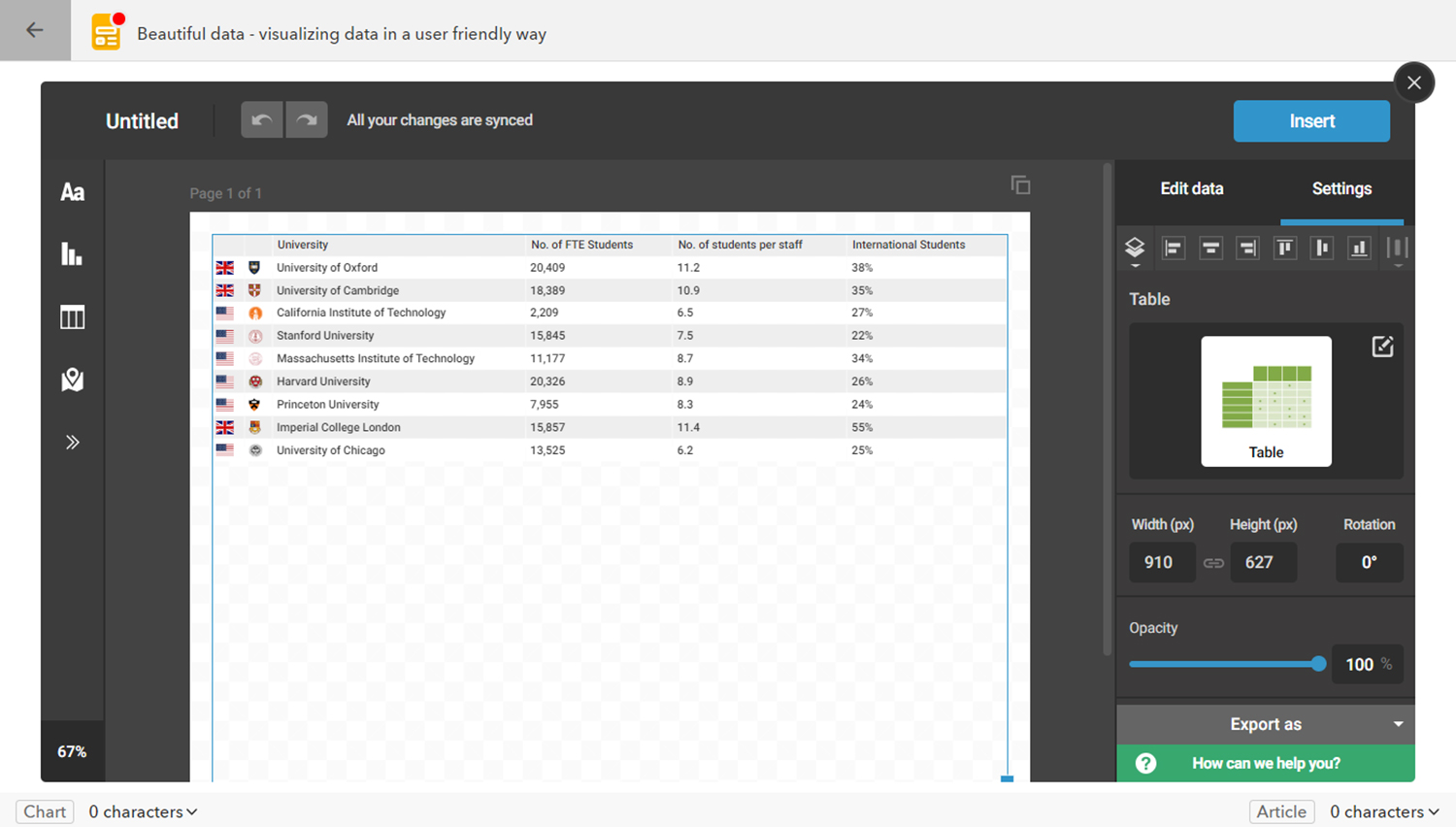Click the duplicate page icon

coord(1020,184)
